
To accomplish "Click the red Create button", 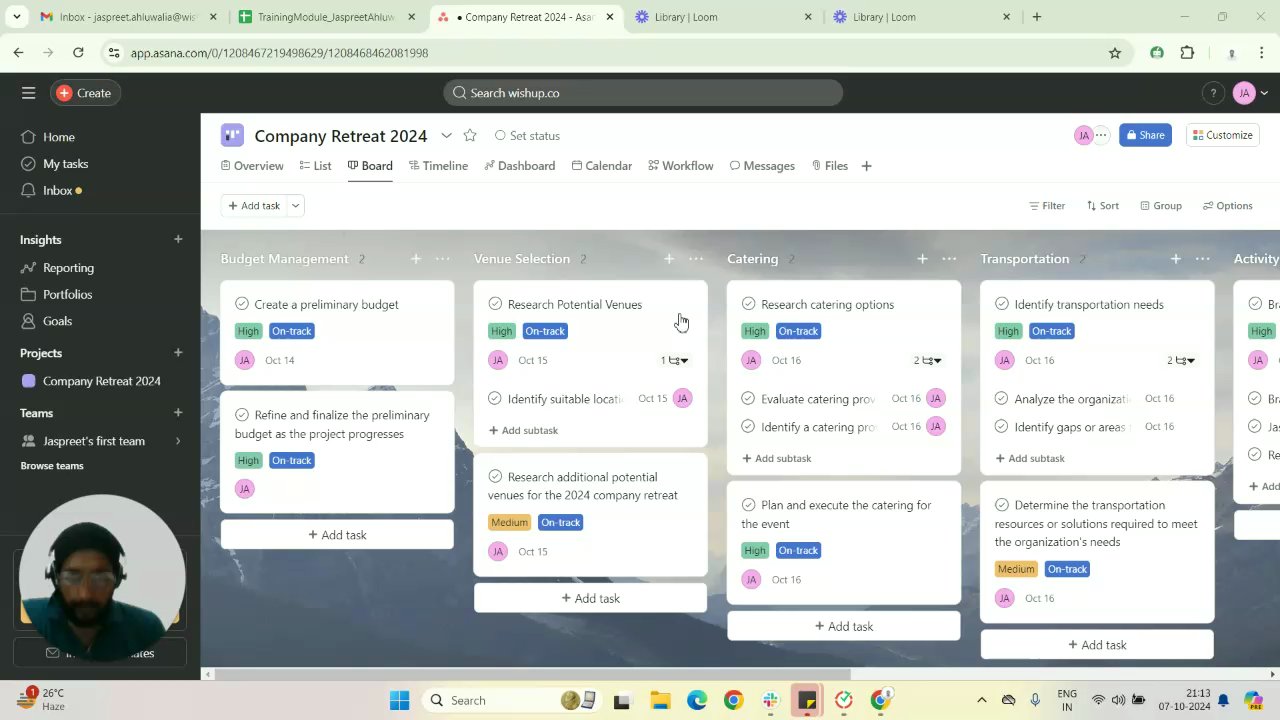I will tap(84, 93).
